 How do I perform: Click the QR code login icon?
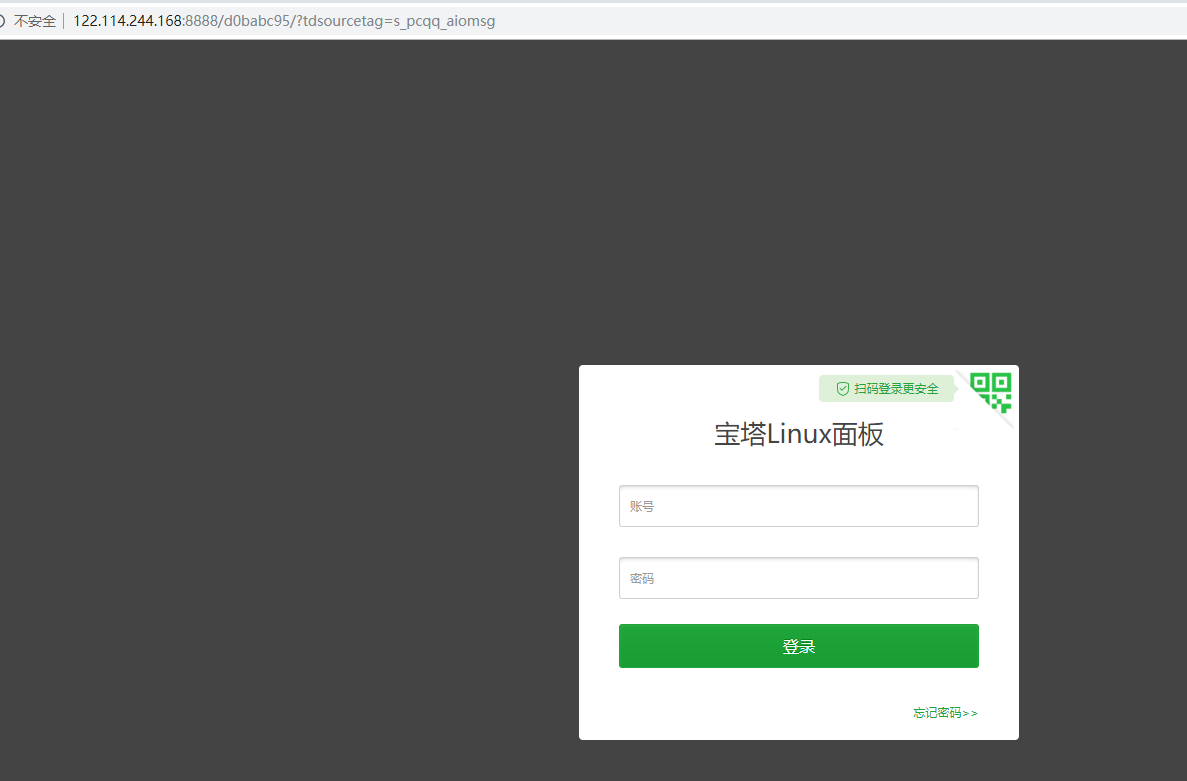[990, 392]
